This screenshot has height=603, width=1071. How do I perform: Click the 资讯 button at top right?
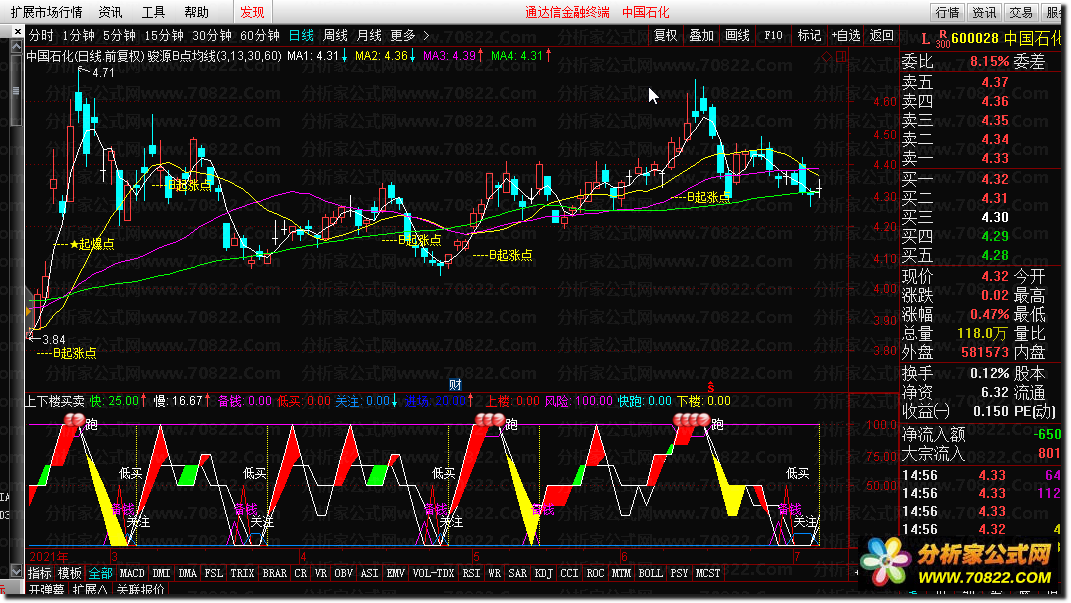(984, 12)
